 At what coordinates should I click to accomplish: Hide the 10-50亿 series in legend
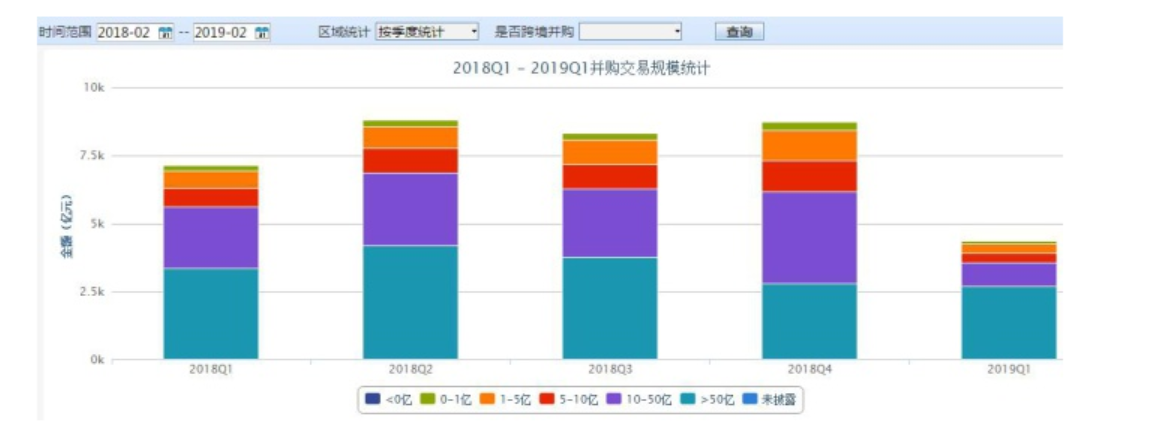click(641, 399)
